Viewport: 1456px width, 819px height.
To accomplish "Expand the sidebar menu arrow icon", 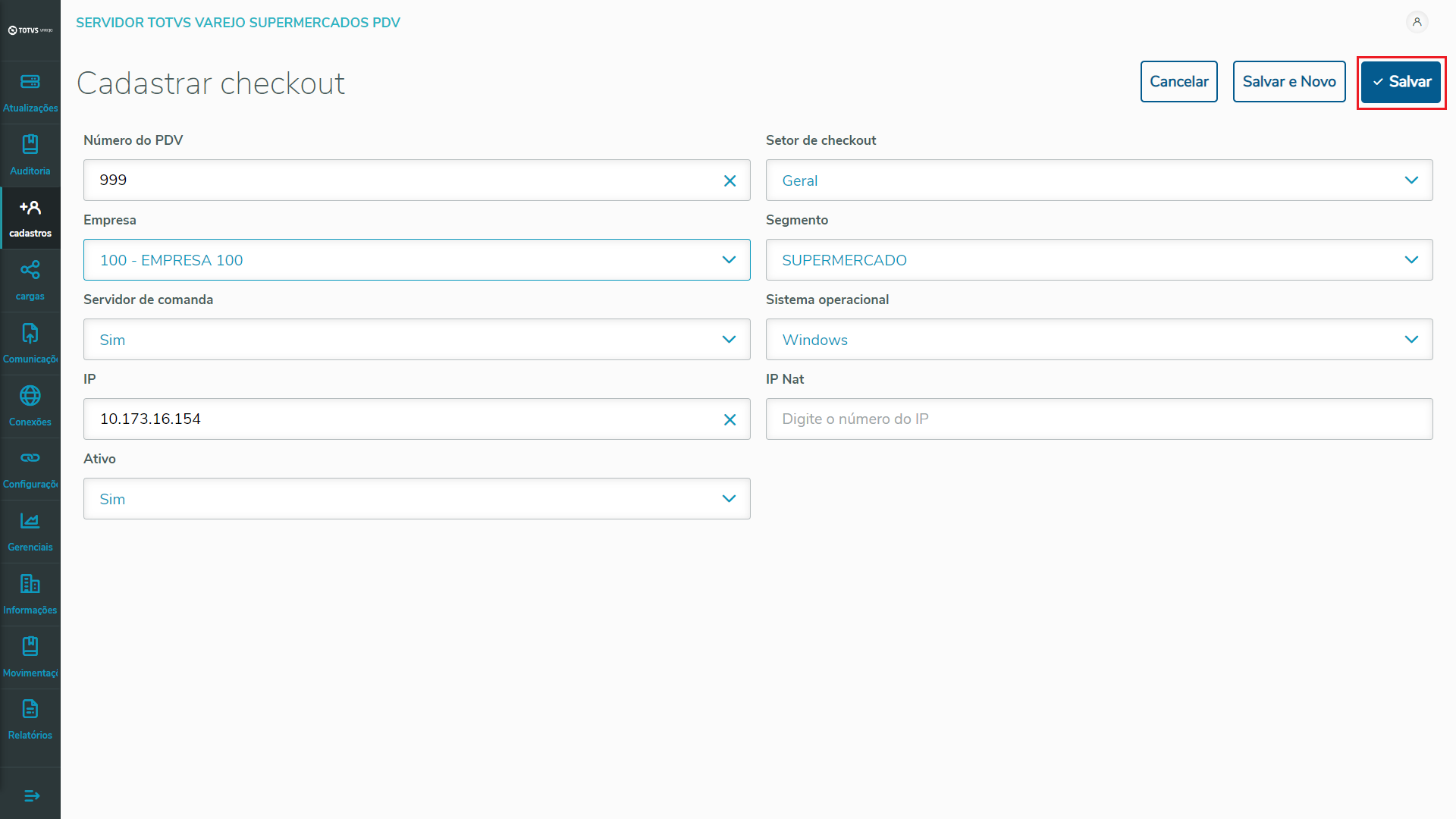I will point(31,795).
